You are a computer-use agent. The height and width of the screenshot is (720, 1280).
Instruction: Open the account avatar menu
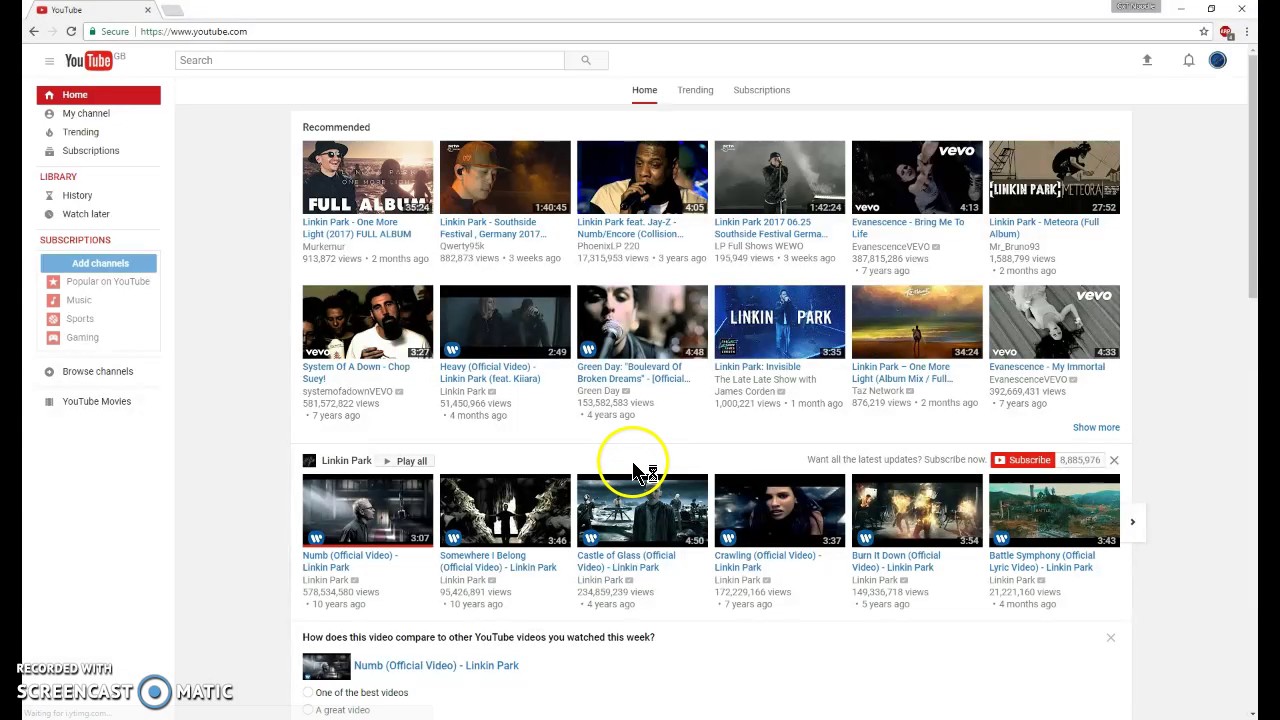point(1217,60)
